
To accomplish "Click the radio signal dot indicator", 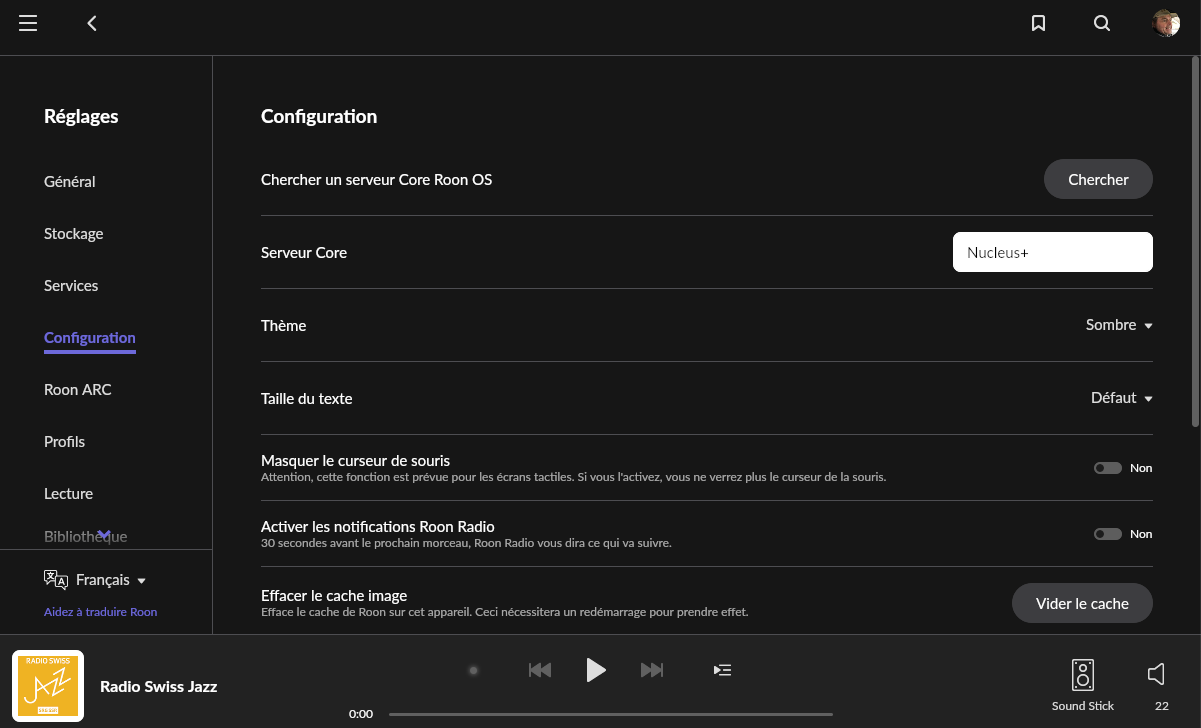I will [x=474, y=670].
